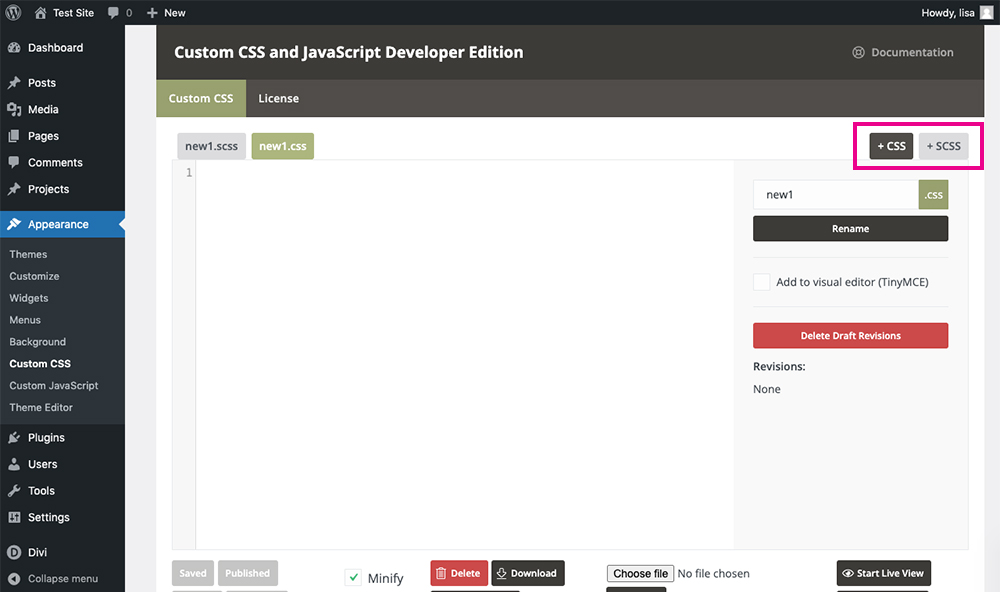
Task: Click the Media icon in sidebar
Action: [14, 110]
